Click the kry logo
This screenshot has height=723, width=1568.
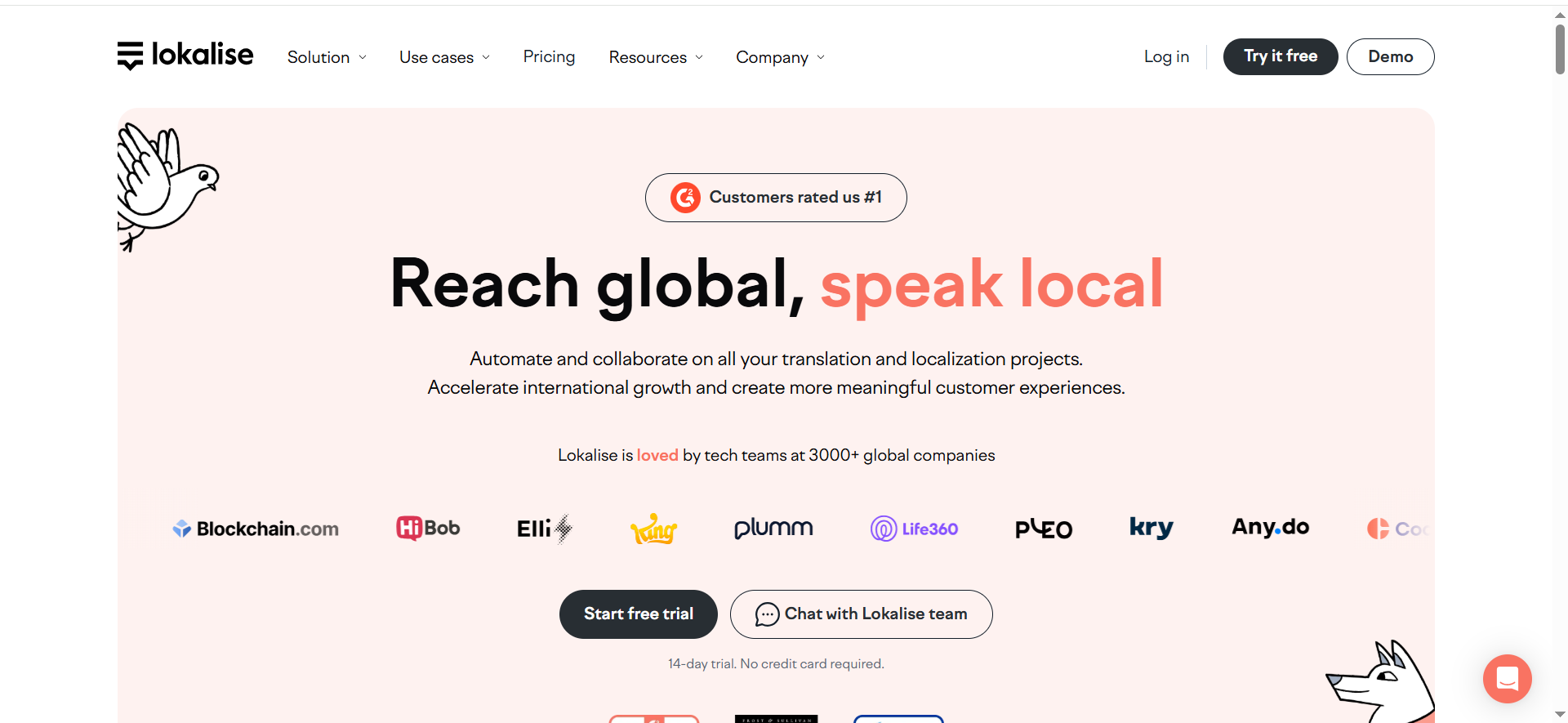coord(1151,528)
